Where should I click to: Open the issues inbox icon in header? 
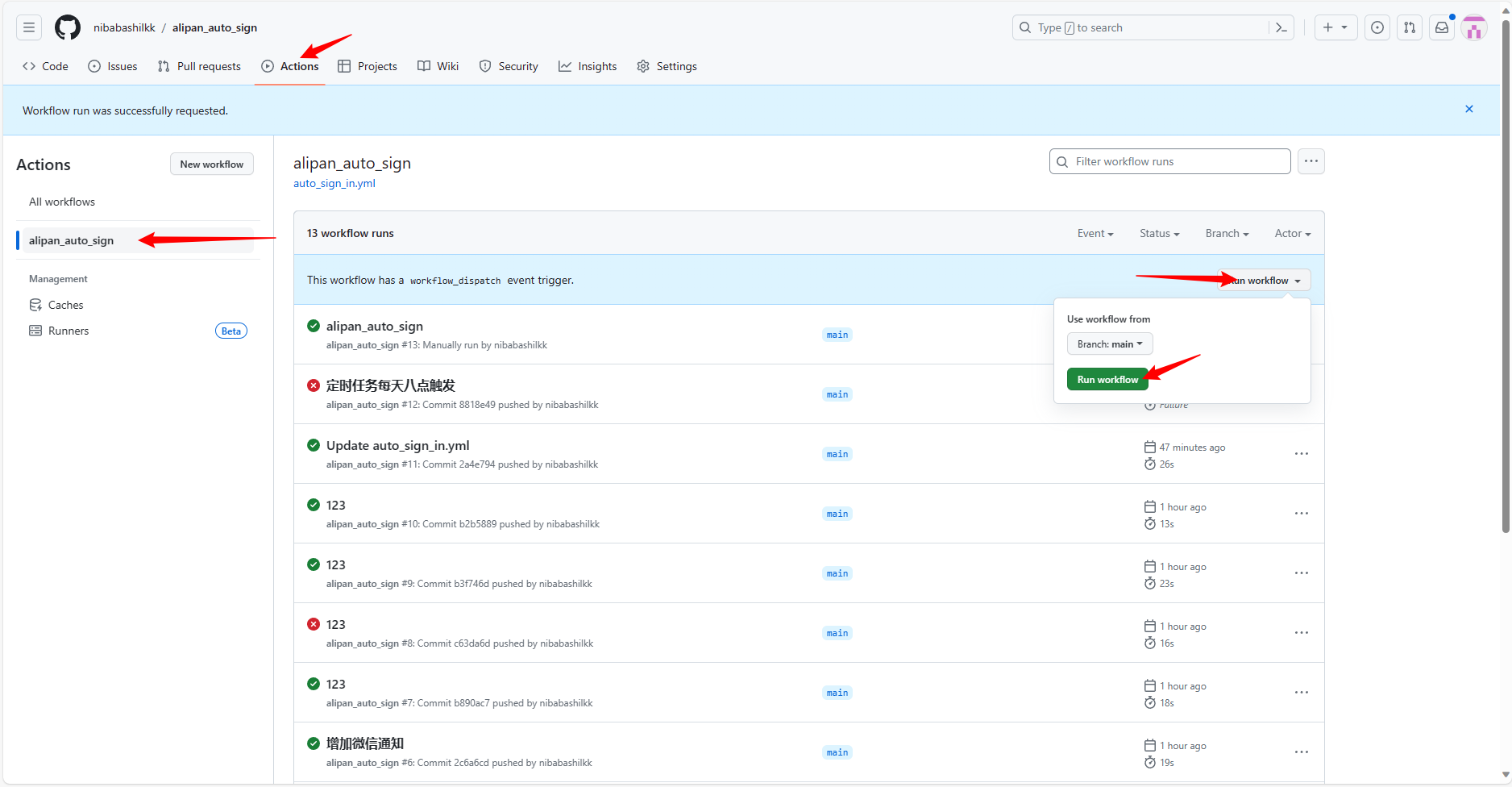point(1377,27)
